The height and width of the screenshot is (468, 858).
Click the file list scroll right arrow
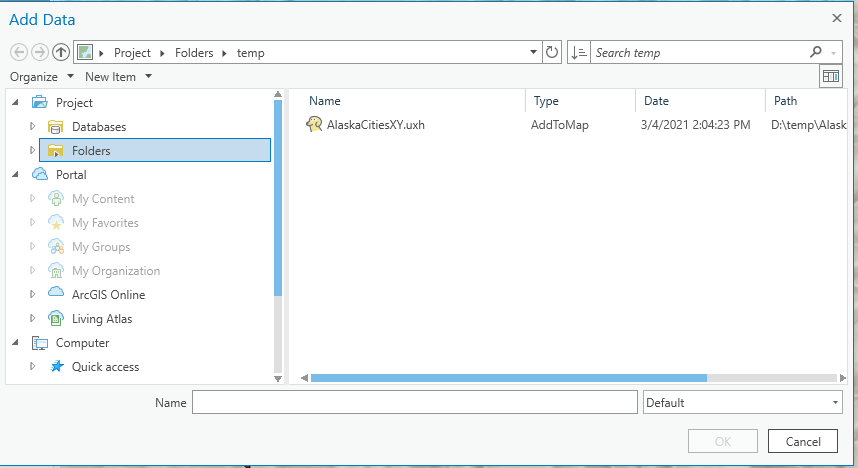(x=843, y=378)
